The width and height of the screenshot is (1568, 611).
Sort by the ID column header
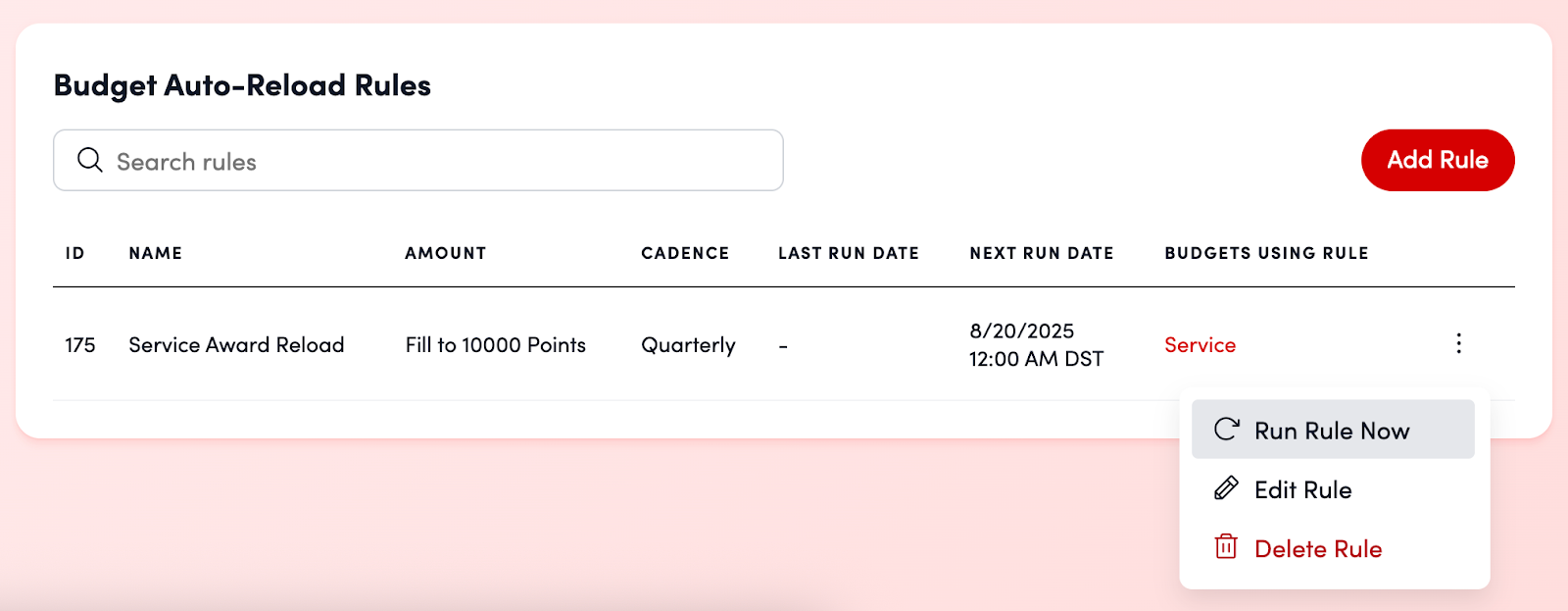[x=75, y=253]
